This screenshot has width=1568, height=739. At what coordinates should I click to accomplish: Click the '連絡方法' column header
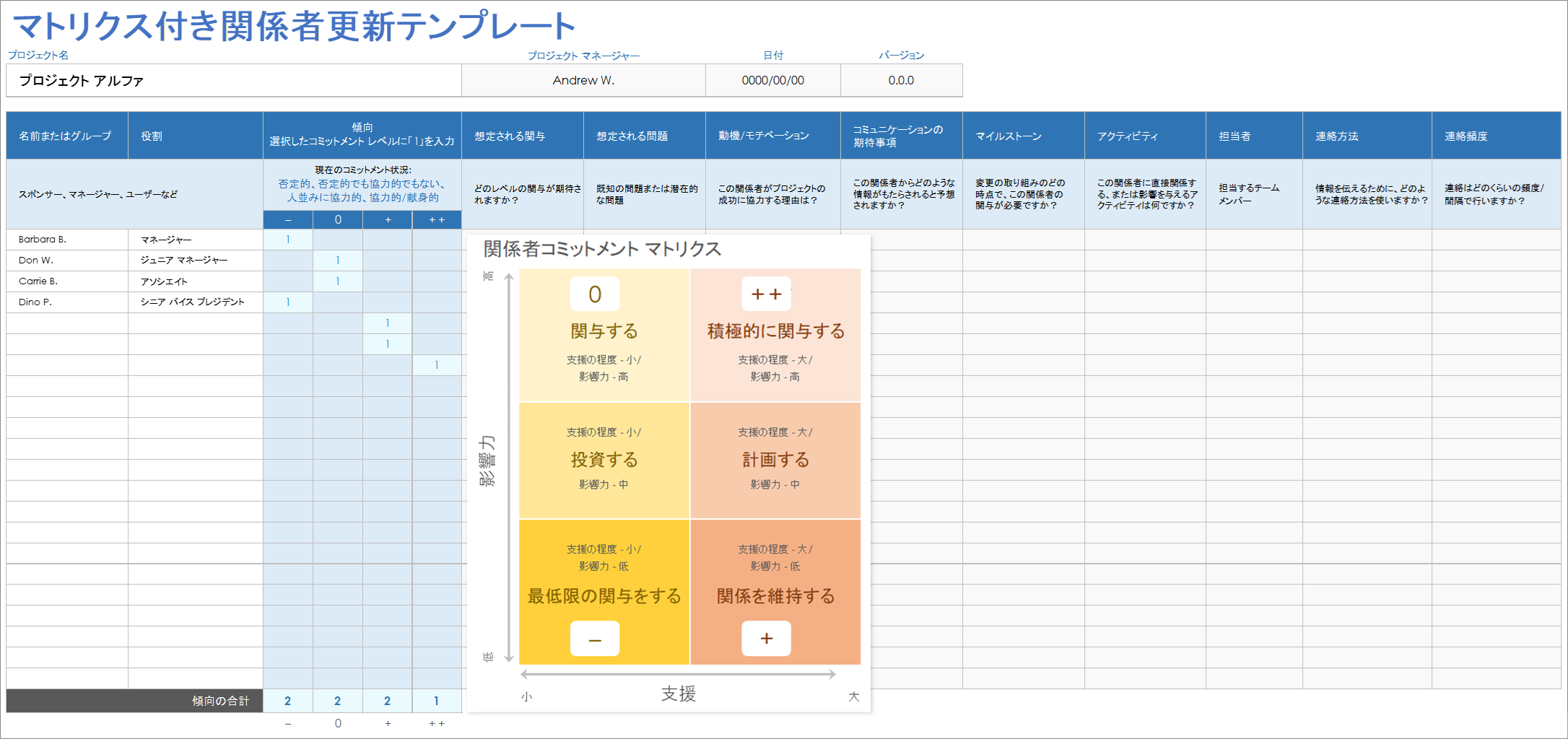pos(1367,136)
